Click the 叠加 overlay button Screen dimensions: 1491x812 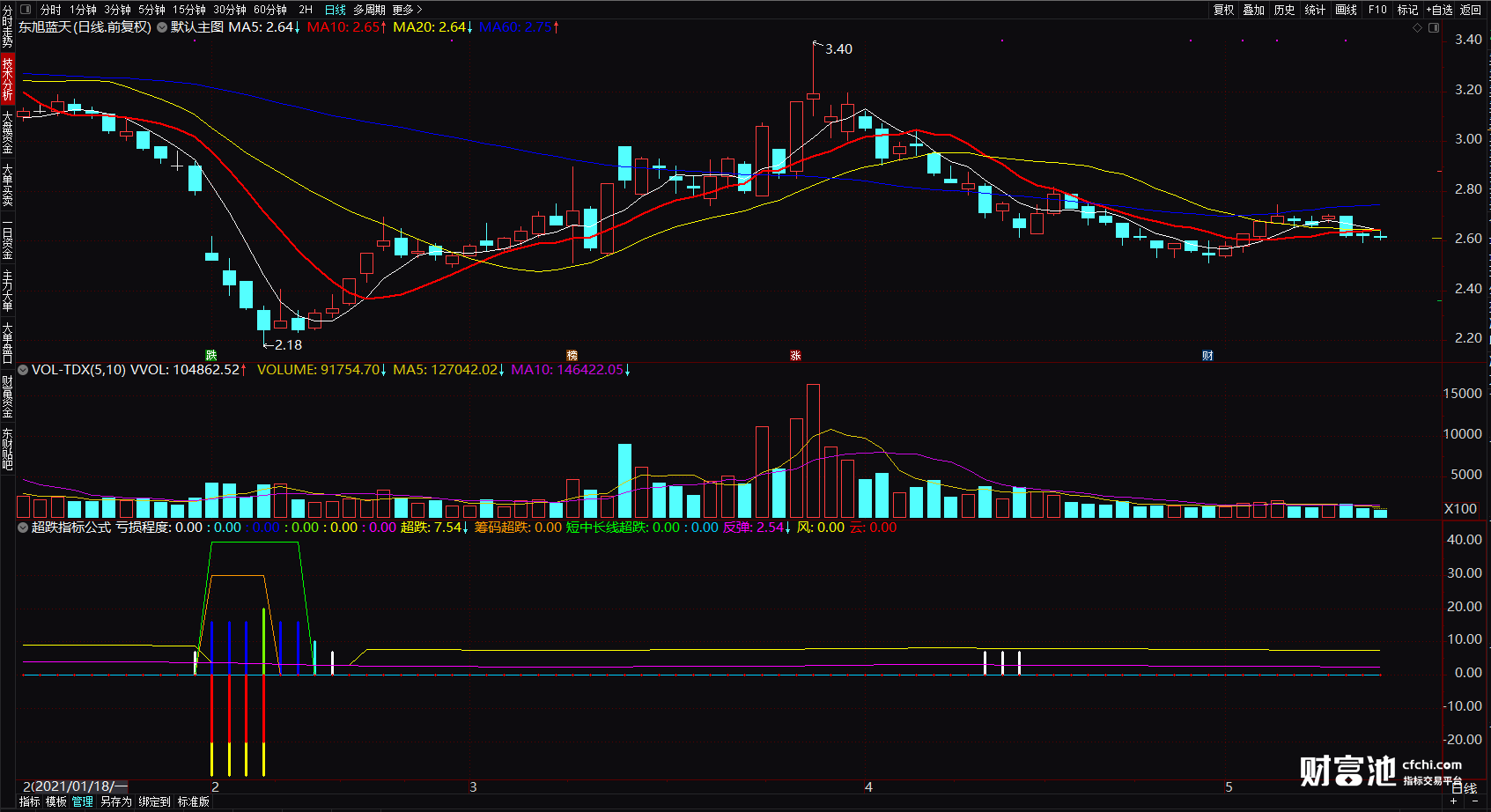[x=1254, y=10]
